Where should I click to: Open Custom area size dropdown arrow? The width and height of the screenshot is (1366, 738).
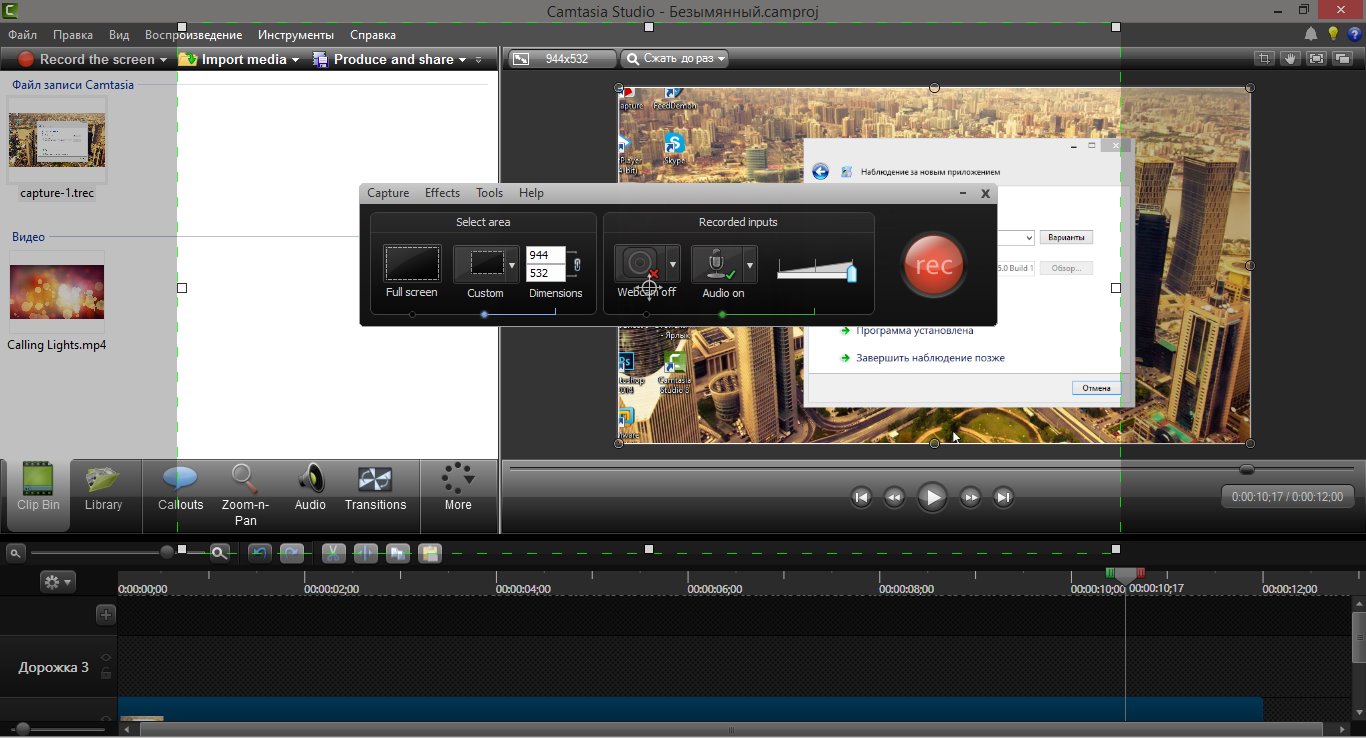click(x=512, y=265)
